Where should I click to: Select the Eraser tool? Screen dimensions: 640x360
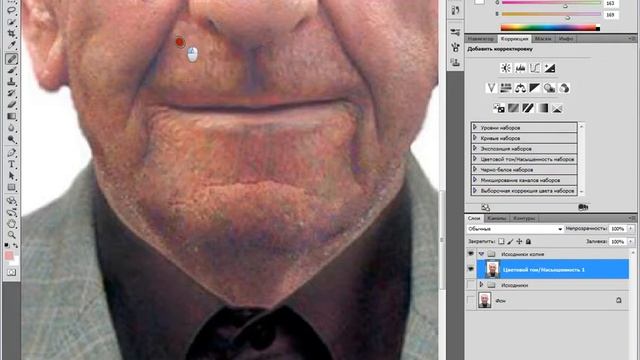pos(11,105)
